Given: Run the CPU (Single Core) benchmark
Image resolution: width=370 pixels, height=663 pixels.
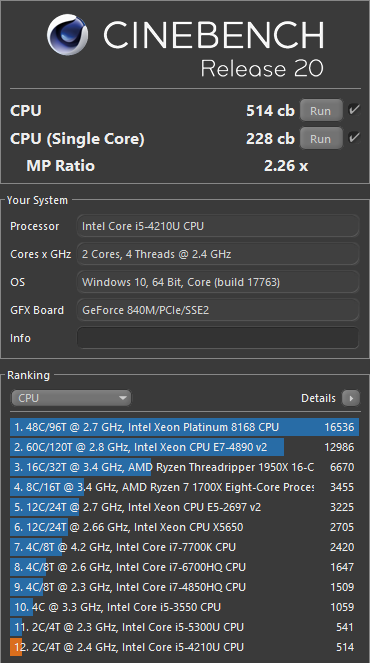Looking at the screenshot, I should point(321,138).
